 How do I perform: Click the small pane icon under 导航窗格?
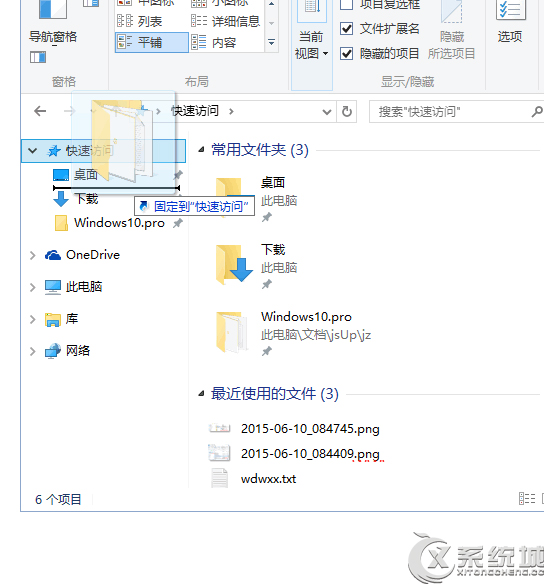click(x=38, y=57)
